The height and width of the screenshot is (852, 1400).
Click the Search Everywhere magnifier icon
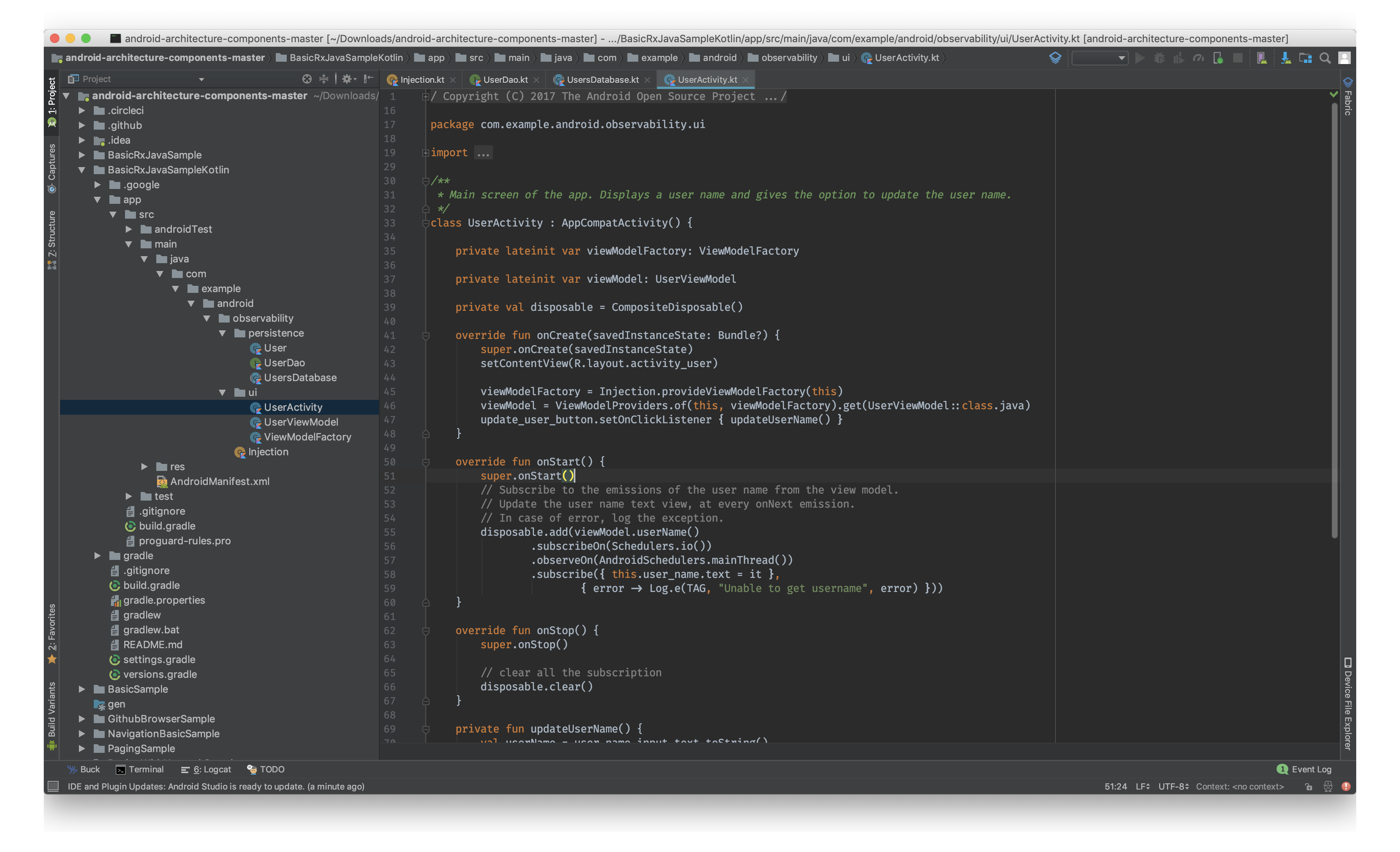(x=1325, y=58)
